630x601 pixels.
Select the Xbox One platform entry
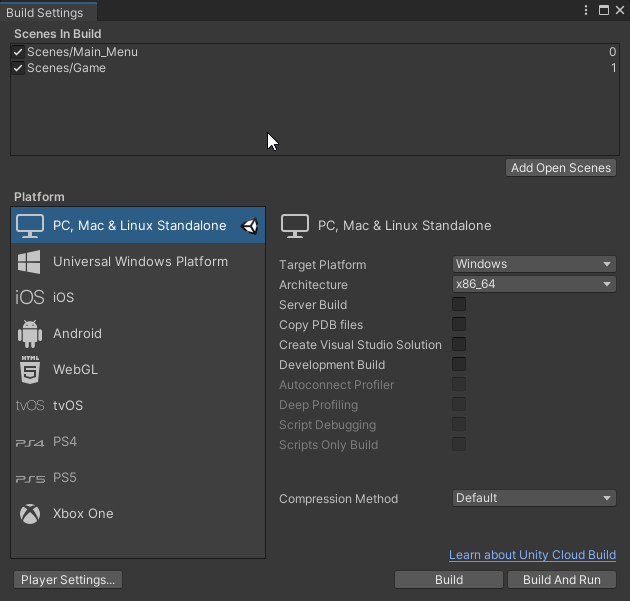coord(138,513)
